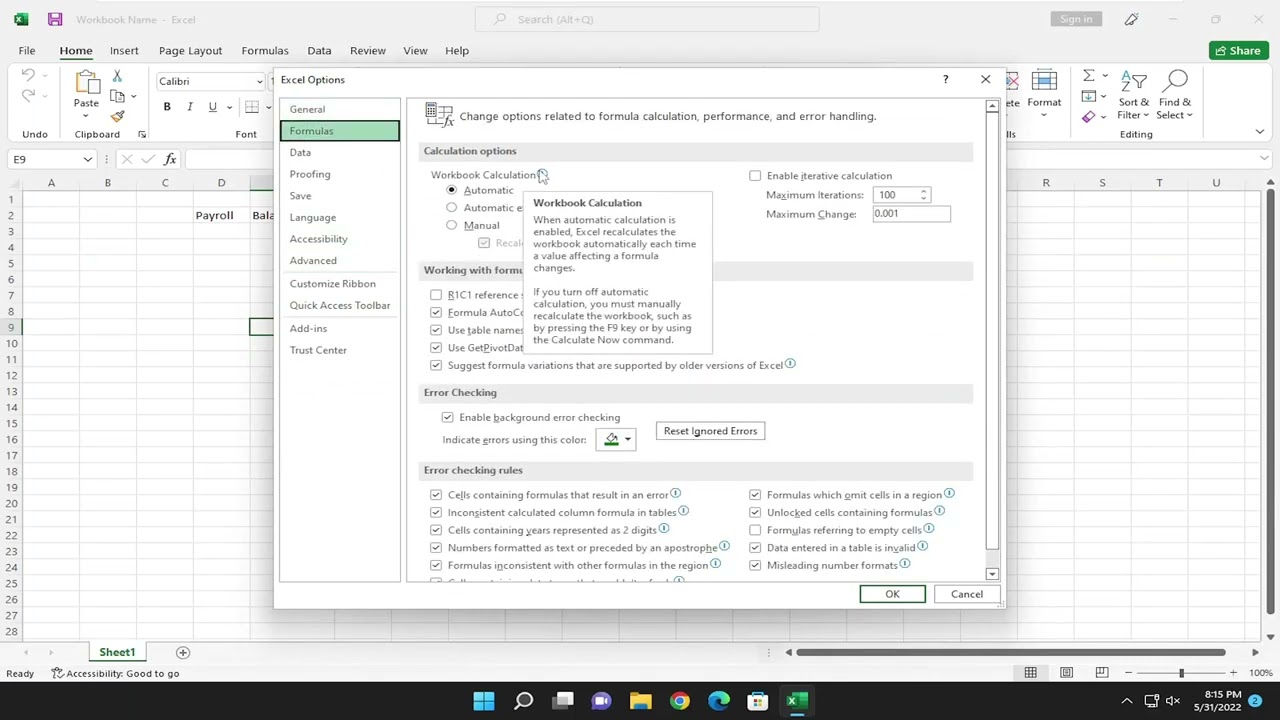Enable iterative calculation checkbox
The height and width of the screenshot is (720, 1280).
click(755, 176)
